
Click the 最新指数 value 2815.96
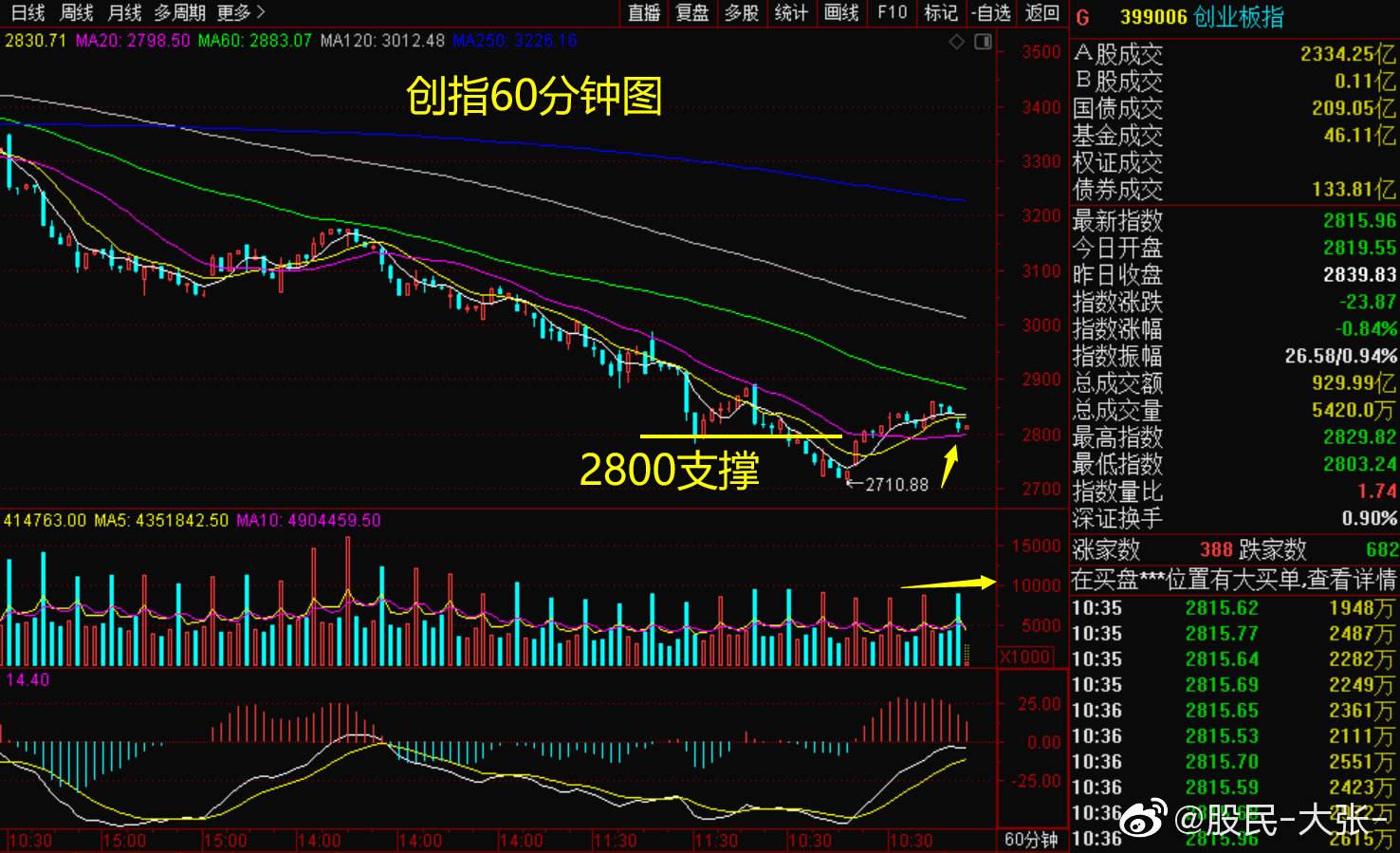pyautogui.click(x=1359, y=221)
